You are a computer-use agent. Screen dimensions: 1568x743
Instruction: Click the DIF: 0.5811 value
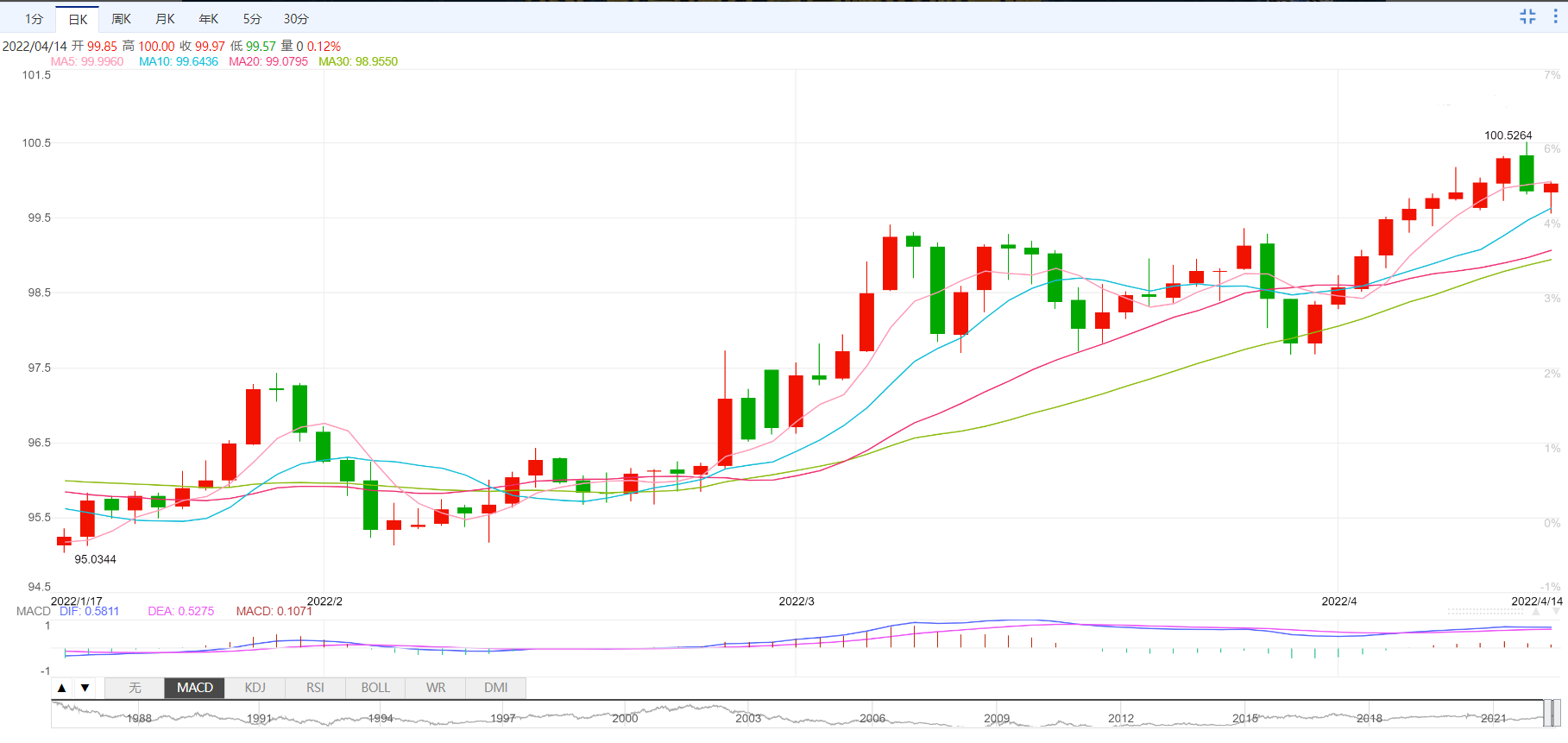click(90, 611)
